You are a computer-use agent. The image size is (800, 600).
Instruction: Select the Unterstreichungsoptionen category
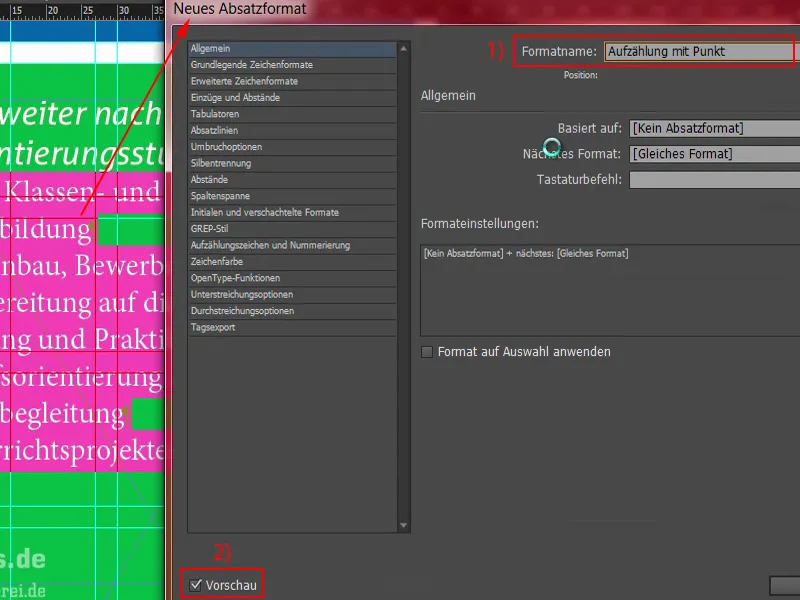292,294
